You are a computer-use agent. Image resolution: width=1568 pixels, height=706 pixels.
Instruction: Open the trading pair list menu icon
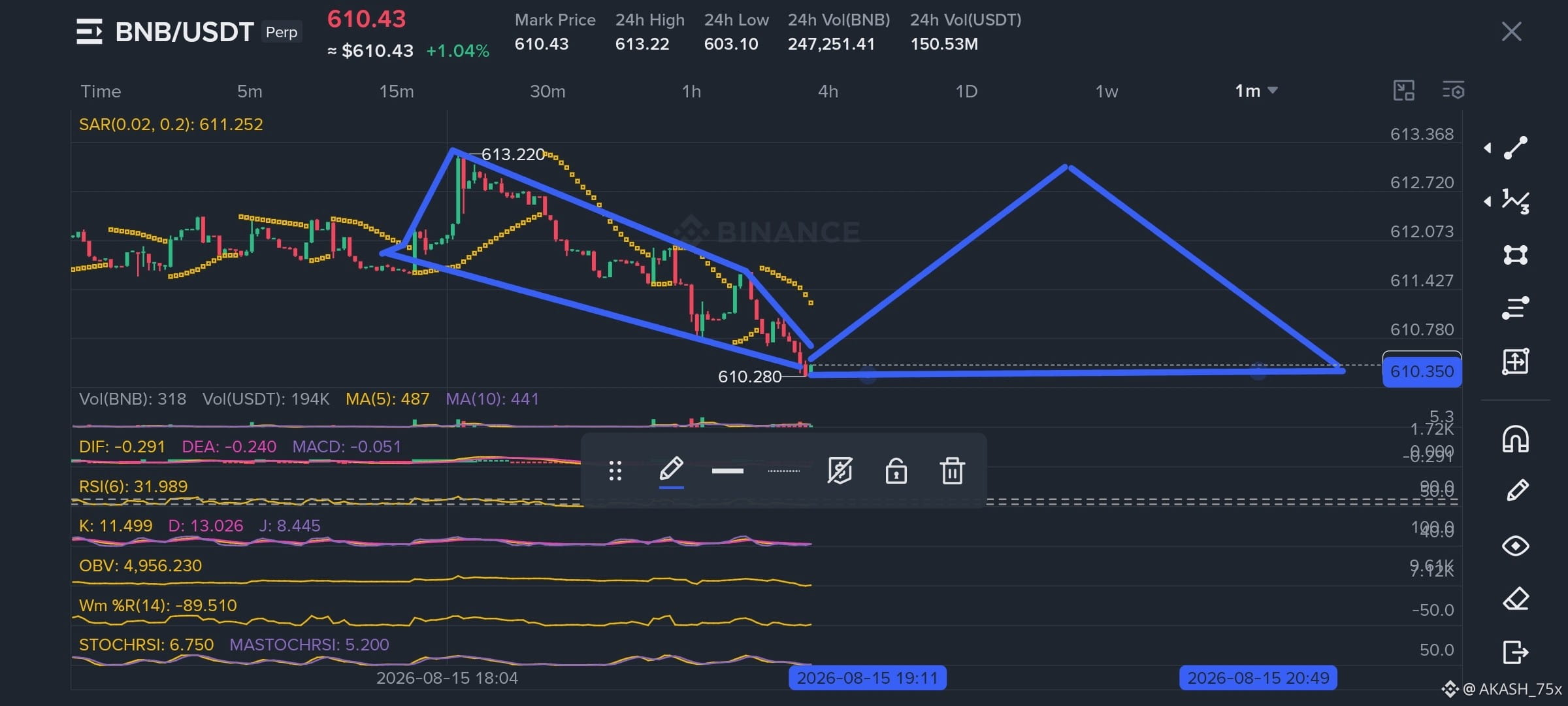[90, 31]
